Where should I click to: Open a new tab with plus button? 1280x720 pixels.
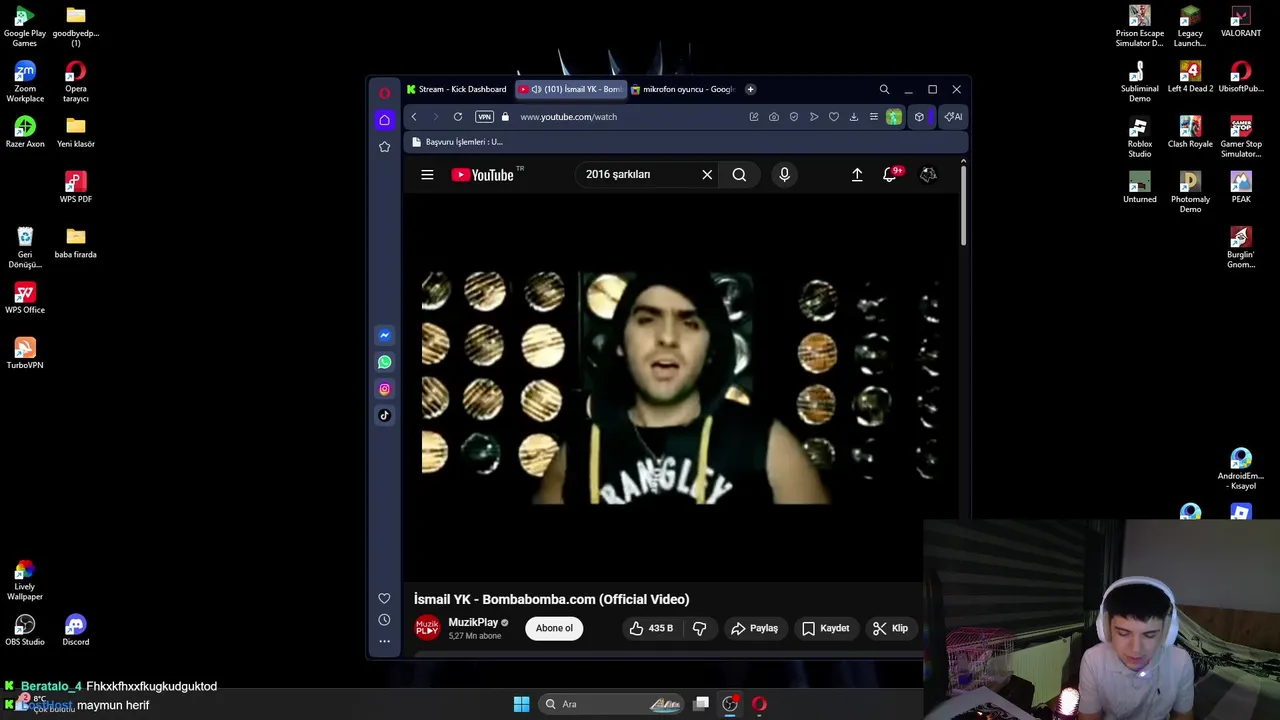tap(750, 89)
